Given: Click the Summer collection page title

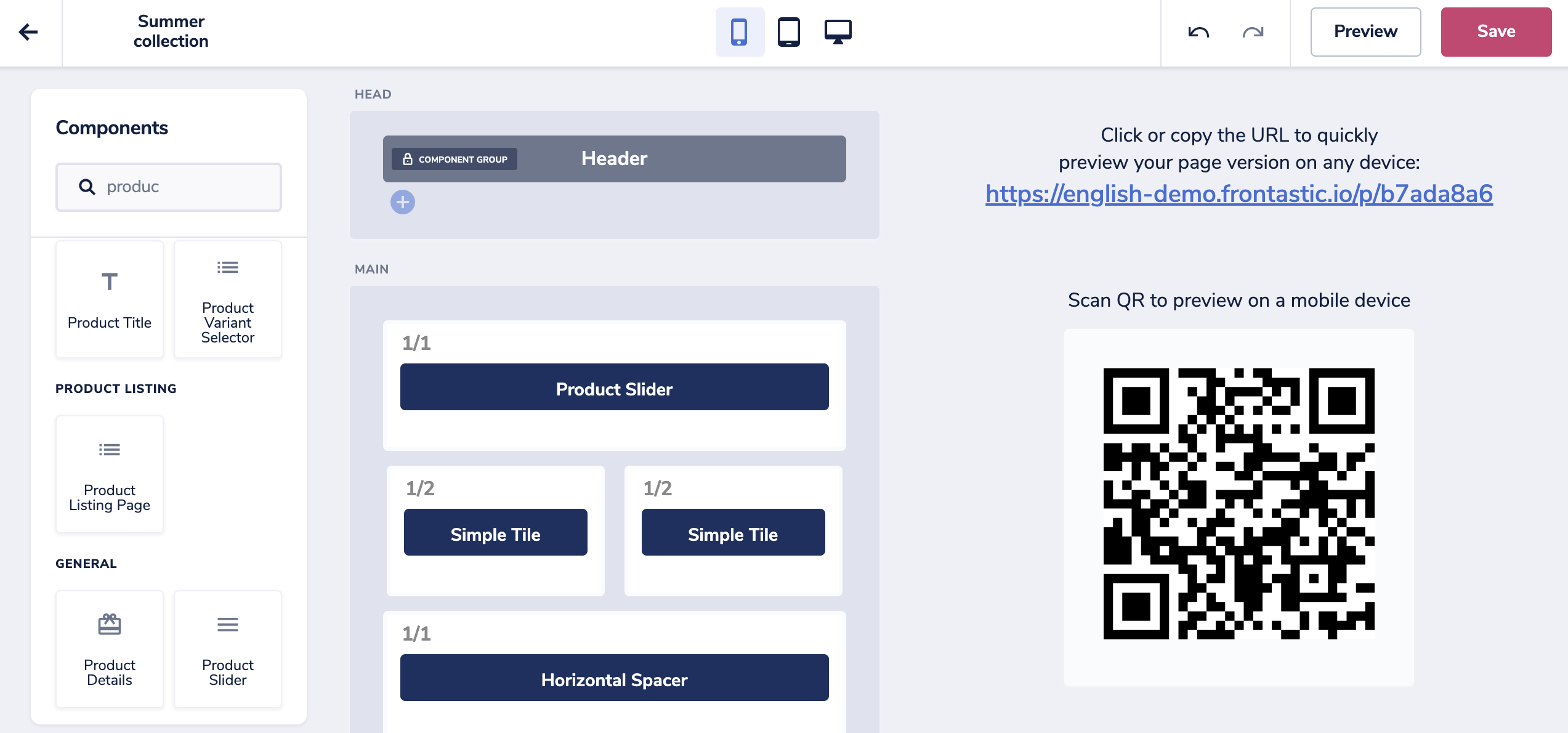Looking at the screenshot, I should coord(171,31).
